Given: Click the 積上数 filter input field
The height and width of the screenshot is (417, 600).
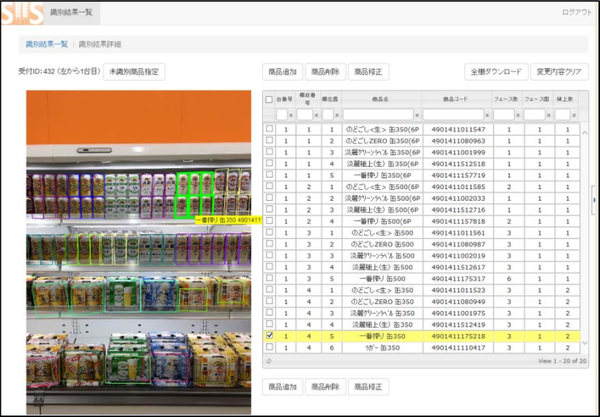Looking at the screenshot, I should pyautogui.click(x=562, y=114).
